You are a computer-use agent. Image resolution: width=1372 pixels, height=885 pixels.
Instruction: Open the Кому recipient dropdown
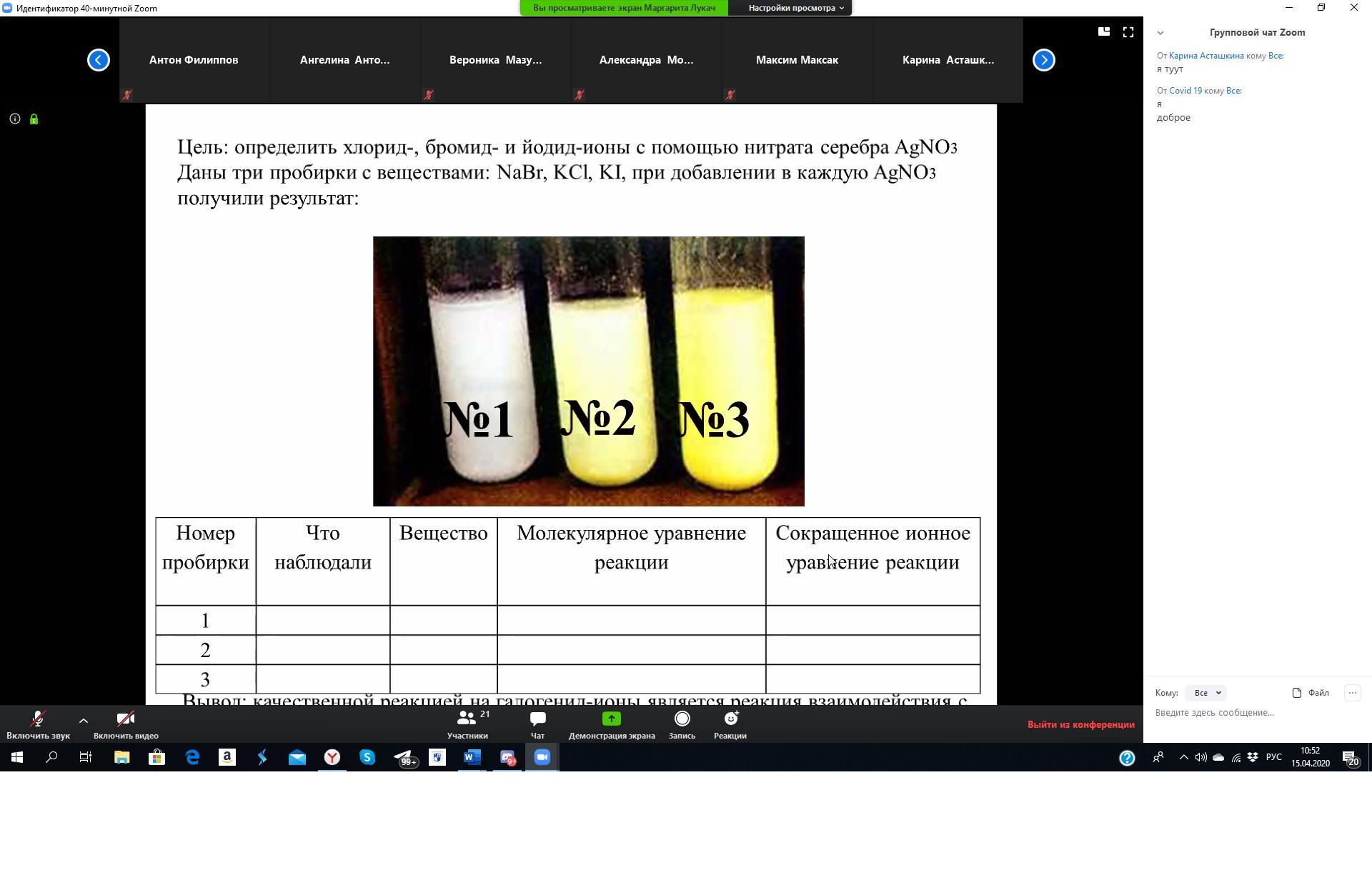coord(1206,693)
